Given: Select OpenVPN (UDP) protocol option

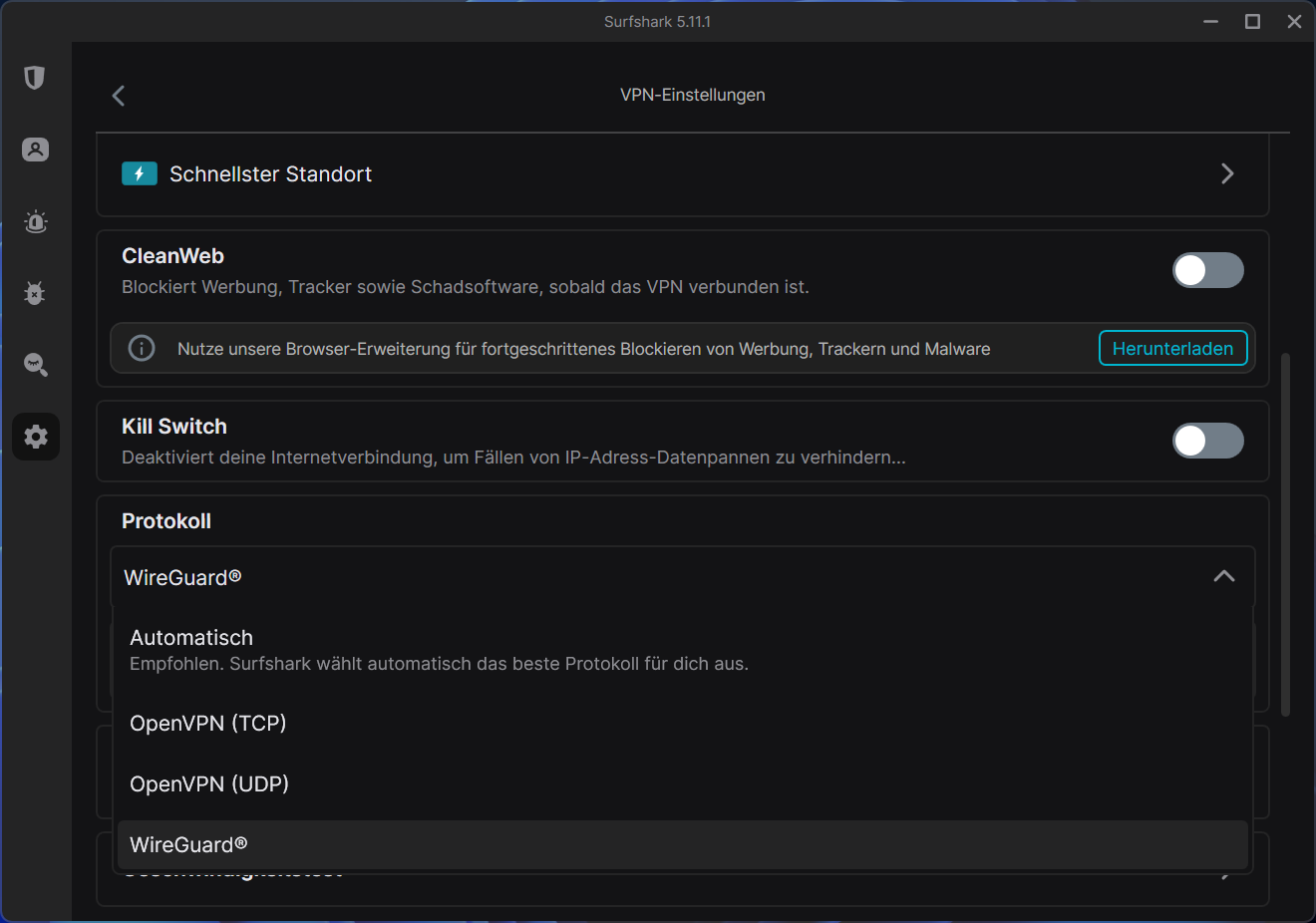Looking at the screenshot, I should (682, 784).
